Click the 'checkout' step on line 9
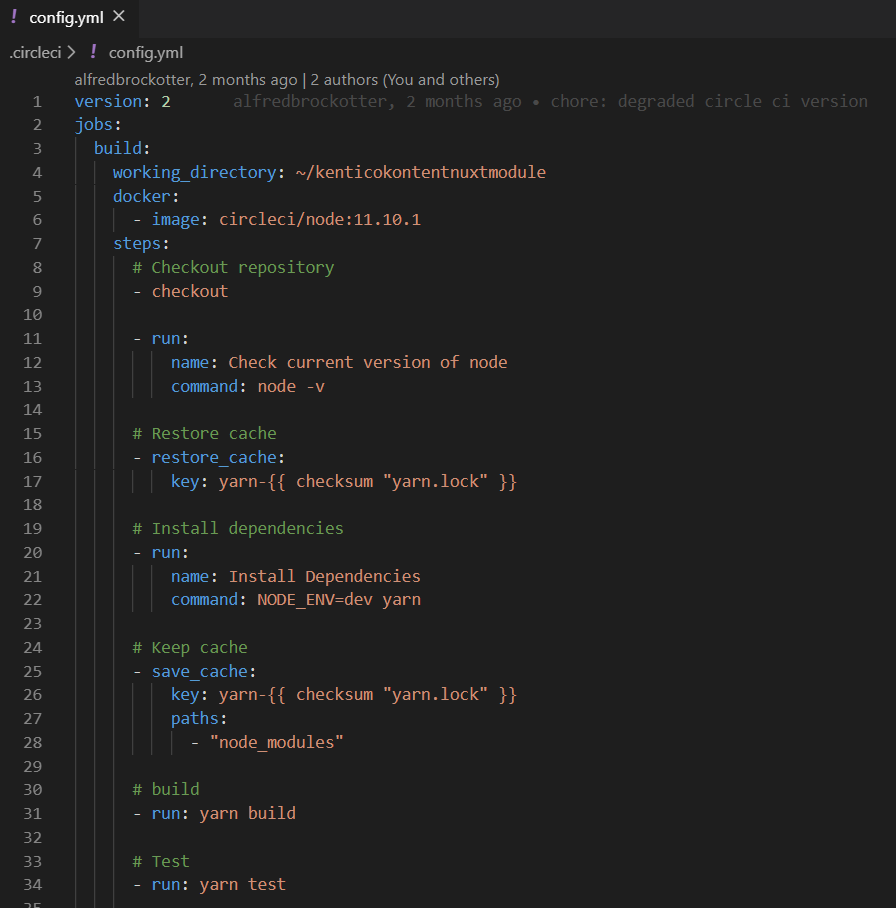This screenshot has width=896, height=908. click(x=190, y=291)
